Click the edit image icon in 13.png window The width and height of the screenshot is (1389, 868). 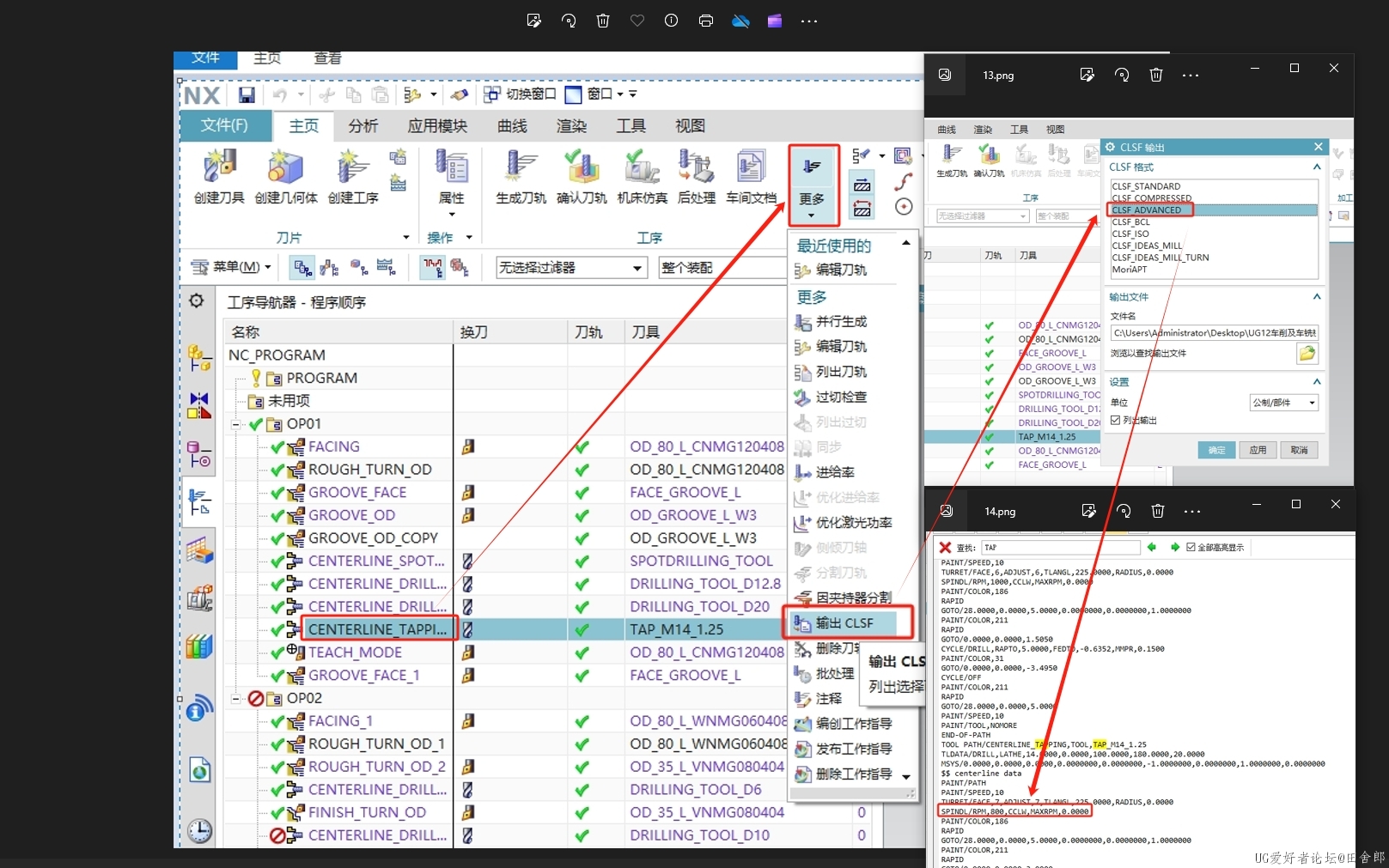1087,75
